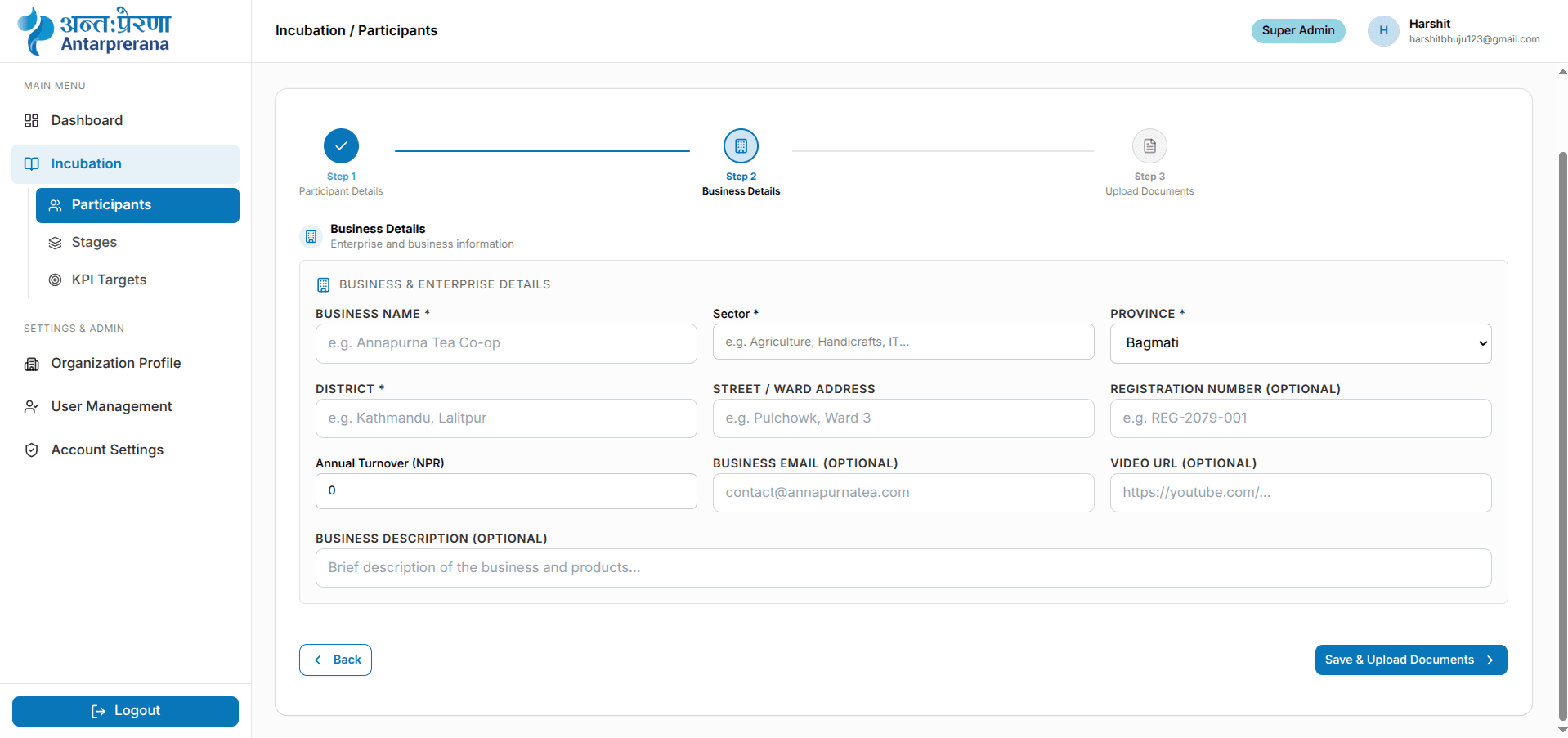Focus the Business Name input field

tap(506, 343)
